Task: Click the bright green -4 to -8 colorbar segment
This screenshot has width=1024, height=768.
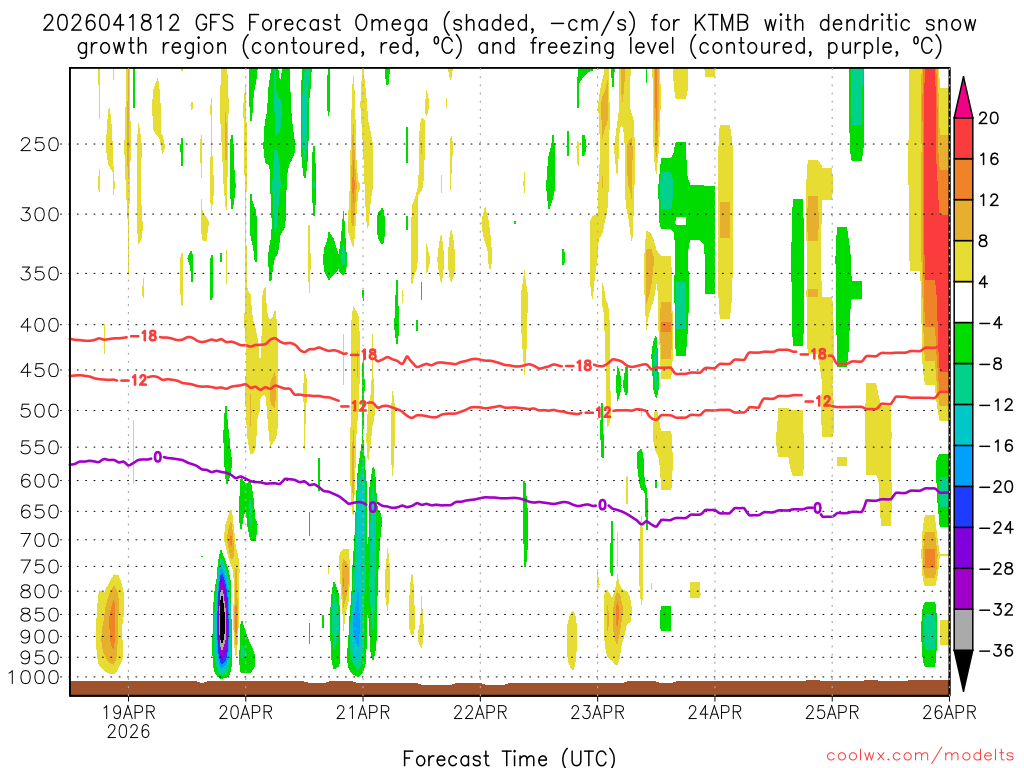Action: point(963,344)
